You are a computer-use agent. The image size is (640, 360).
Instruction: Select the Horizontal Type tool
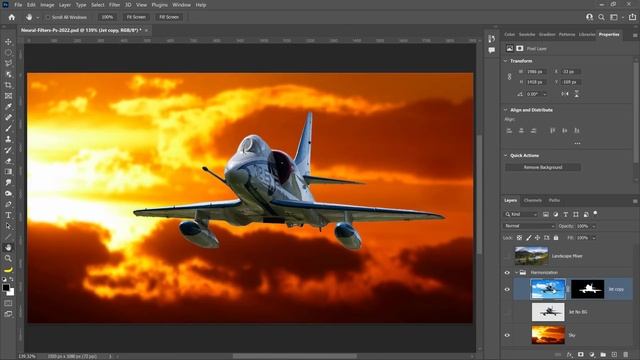pyautogui.click(x=8, y=215)
